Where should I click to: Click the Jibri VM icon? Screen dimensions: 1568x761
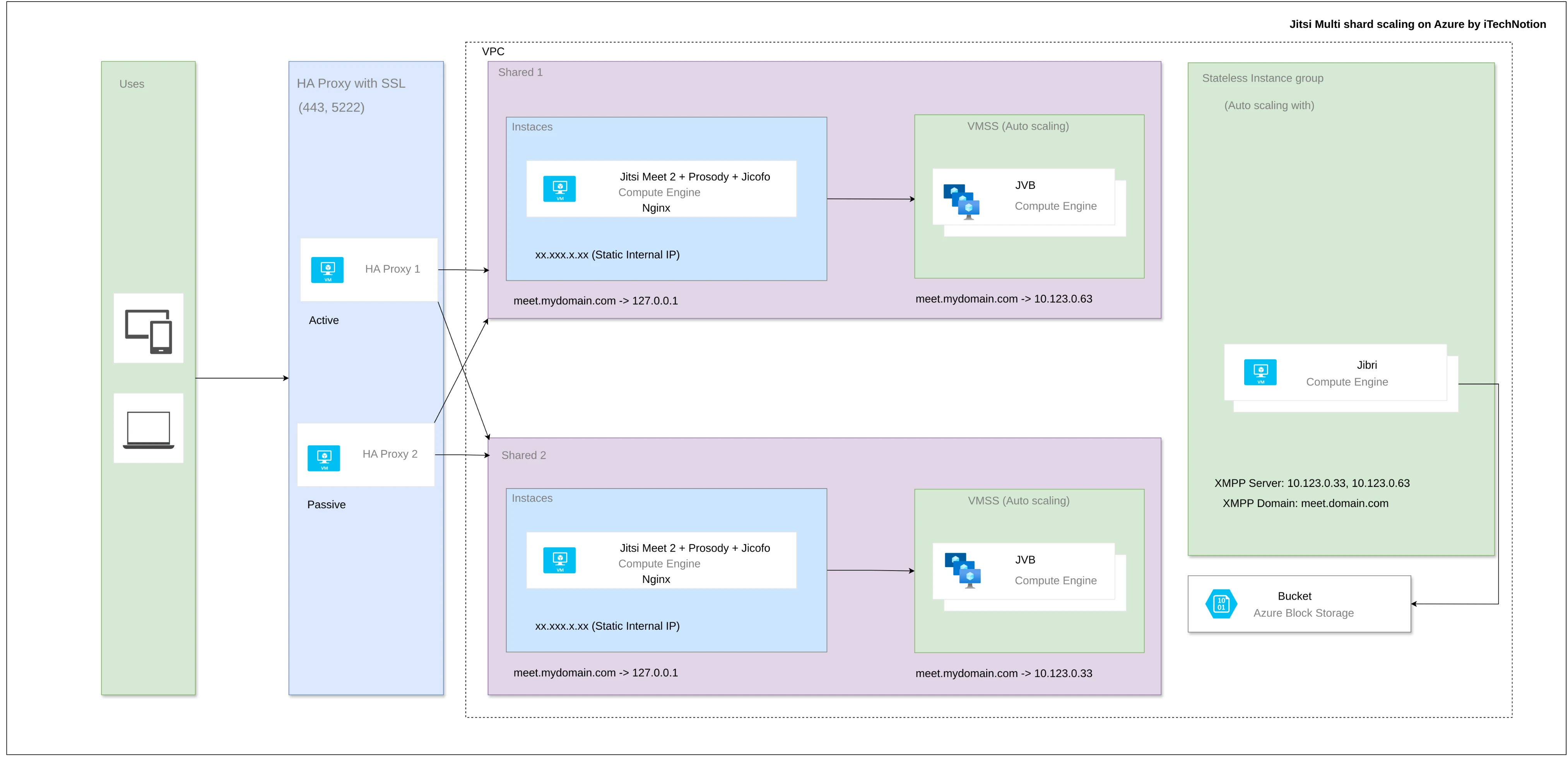click(1260, 373)
